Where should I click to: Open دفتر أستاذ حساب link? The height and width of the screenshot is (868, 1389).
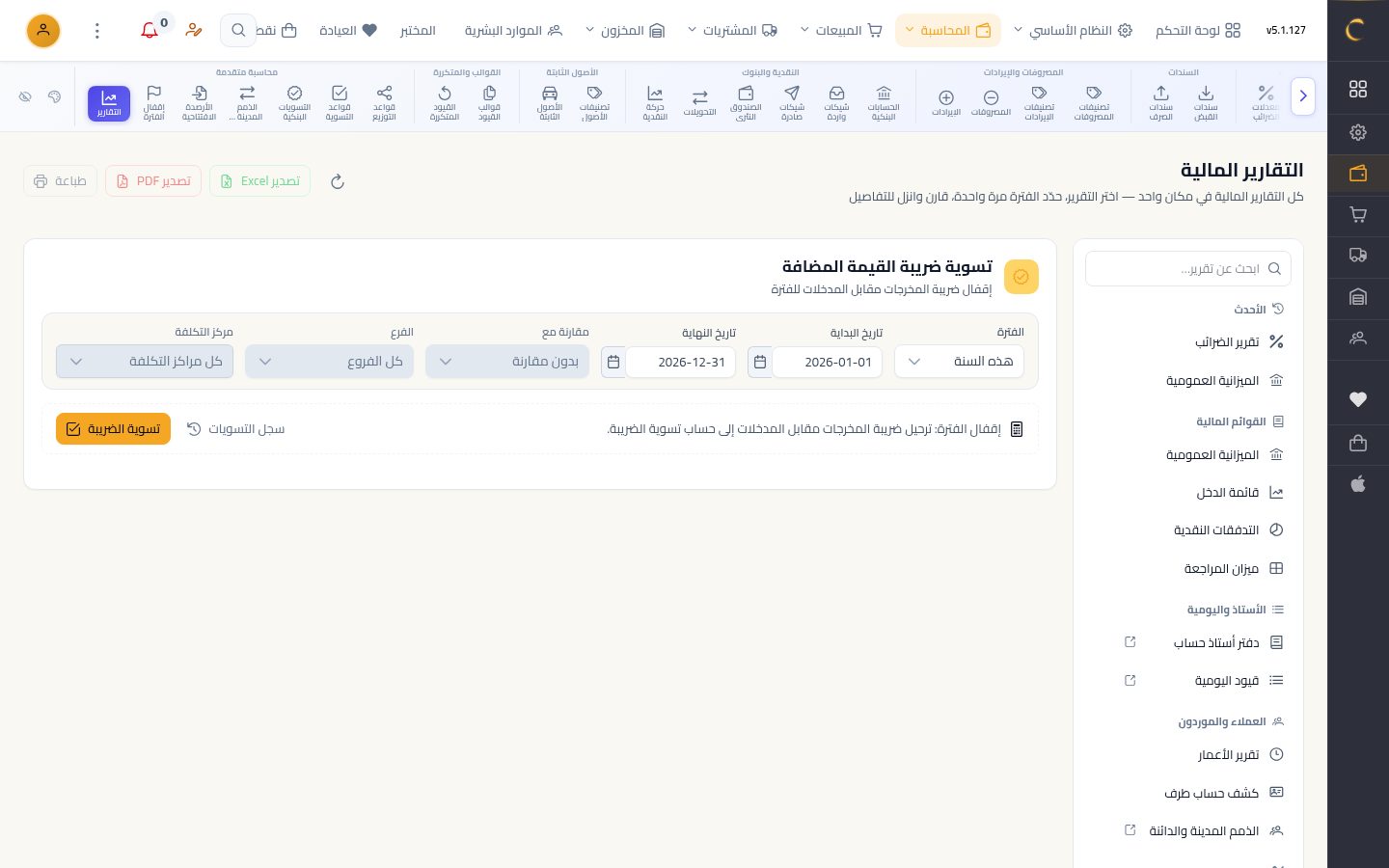pyautogui.click(x=1188, y=643)
